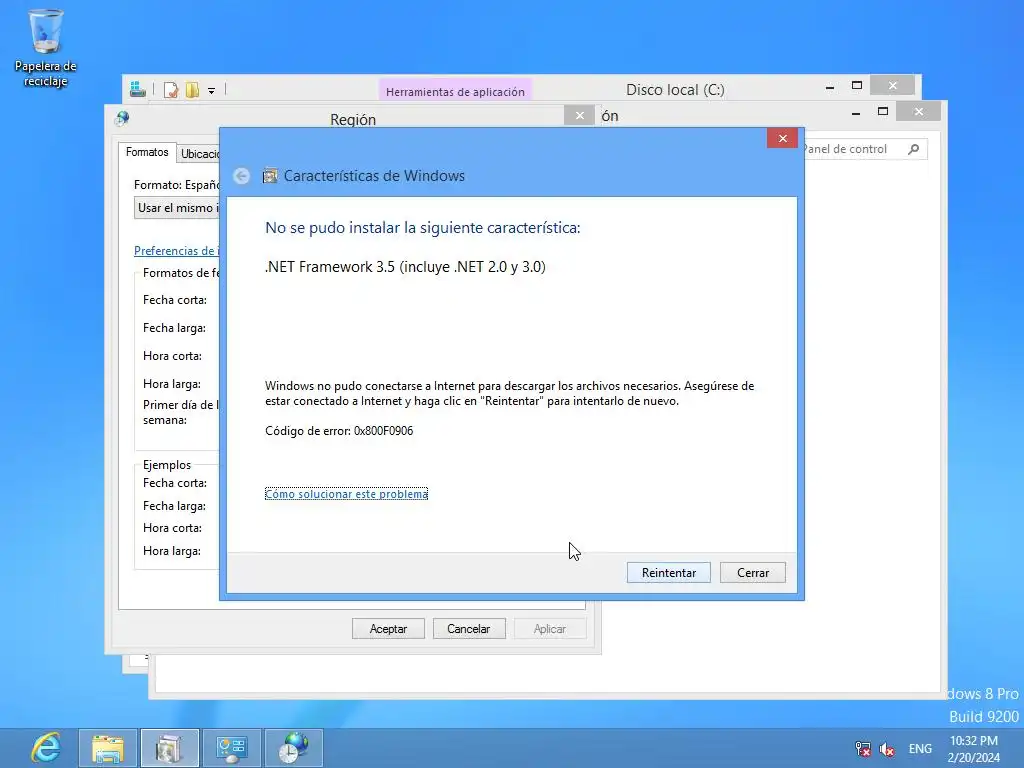Open the Herramientas de aplicación ribbon tab

pyautogui.click(x=455, y=91)
